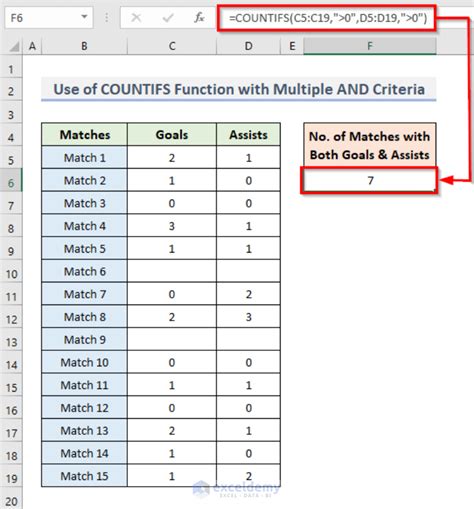
Task: Click the formula bar options dots handle
Action: 107,17
